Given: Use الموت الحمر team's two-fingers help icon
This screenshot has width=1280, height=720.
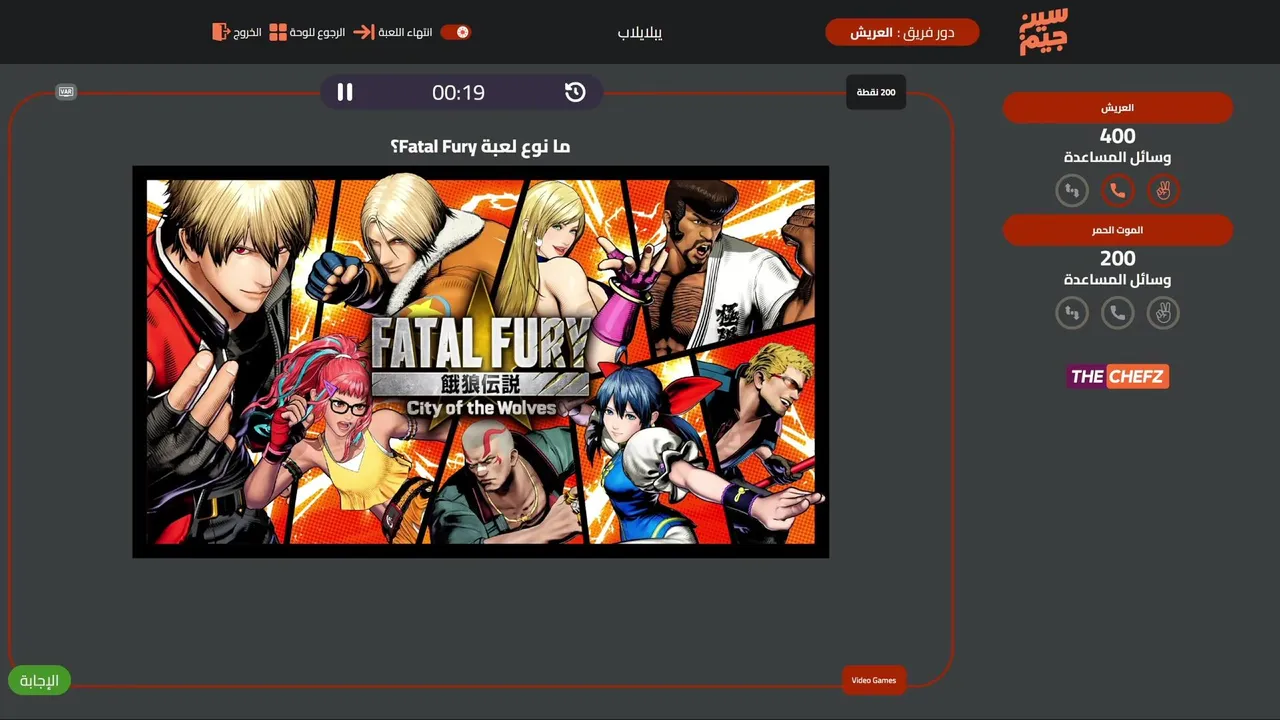Looking at the screenshot, I should [x=1163, y=313].
